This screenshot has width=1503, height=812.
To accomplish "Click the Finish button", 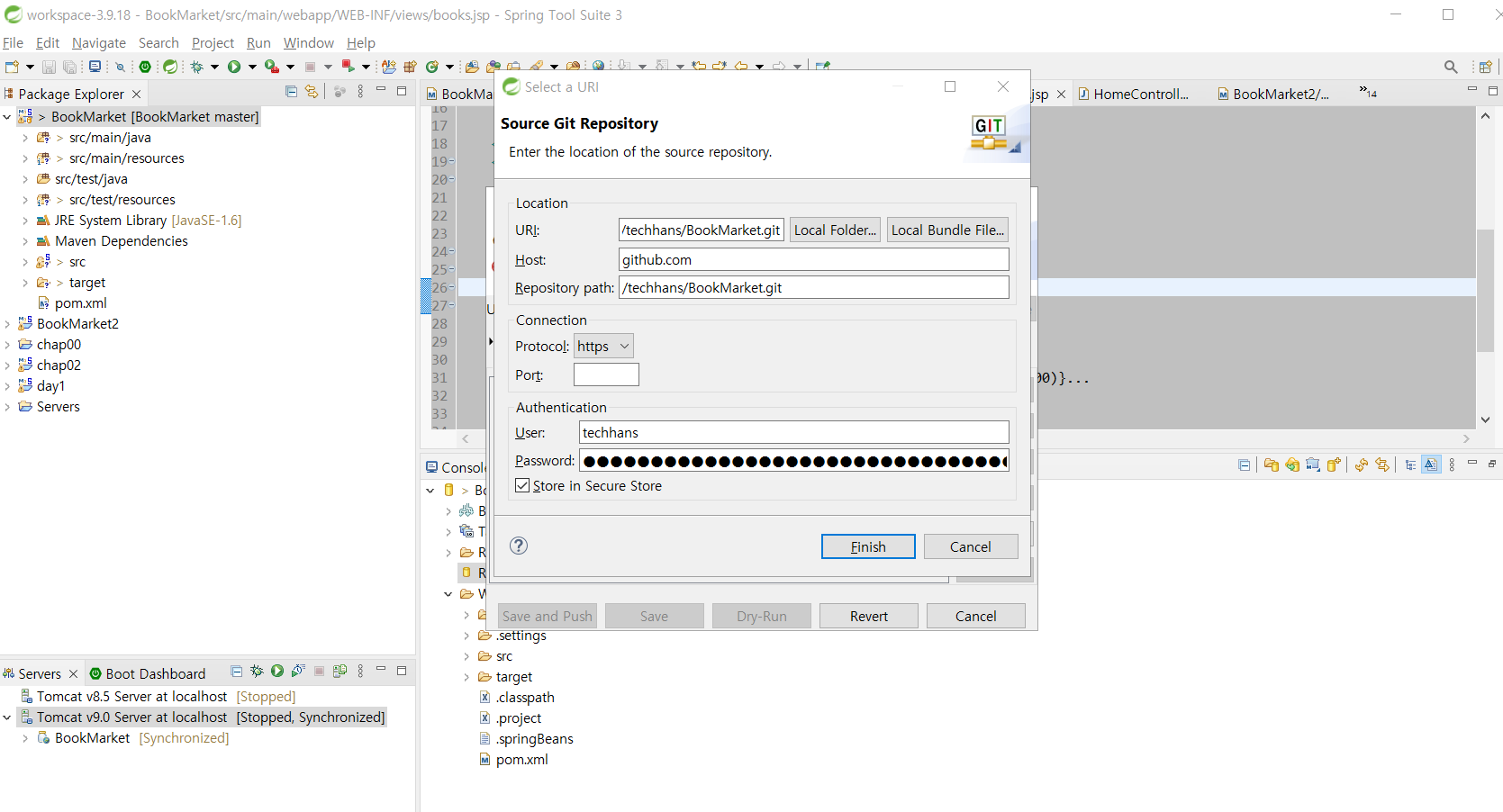I will click(868, 546).
